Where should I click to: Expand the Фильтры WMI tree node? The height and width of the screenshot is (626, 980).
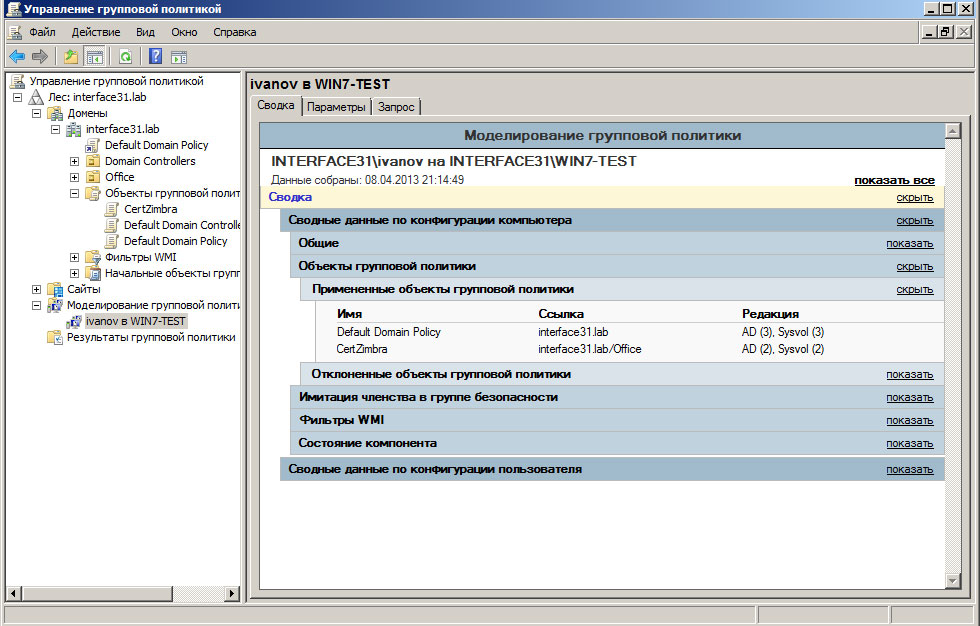pos(74,257)
